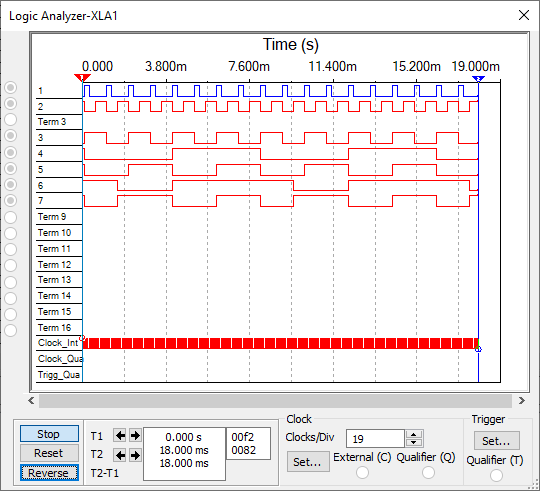Click the horizontal scrollbar track
Screen dimensions: 540x491
[x=276, y=401]
